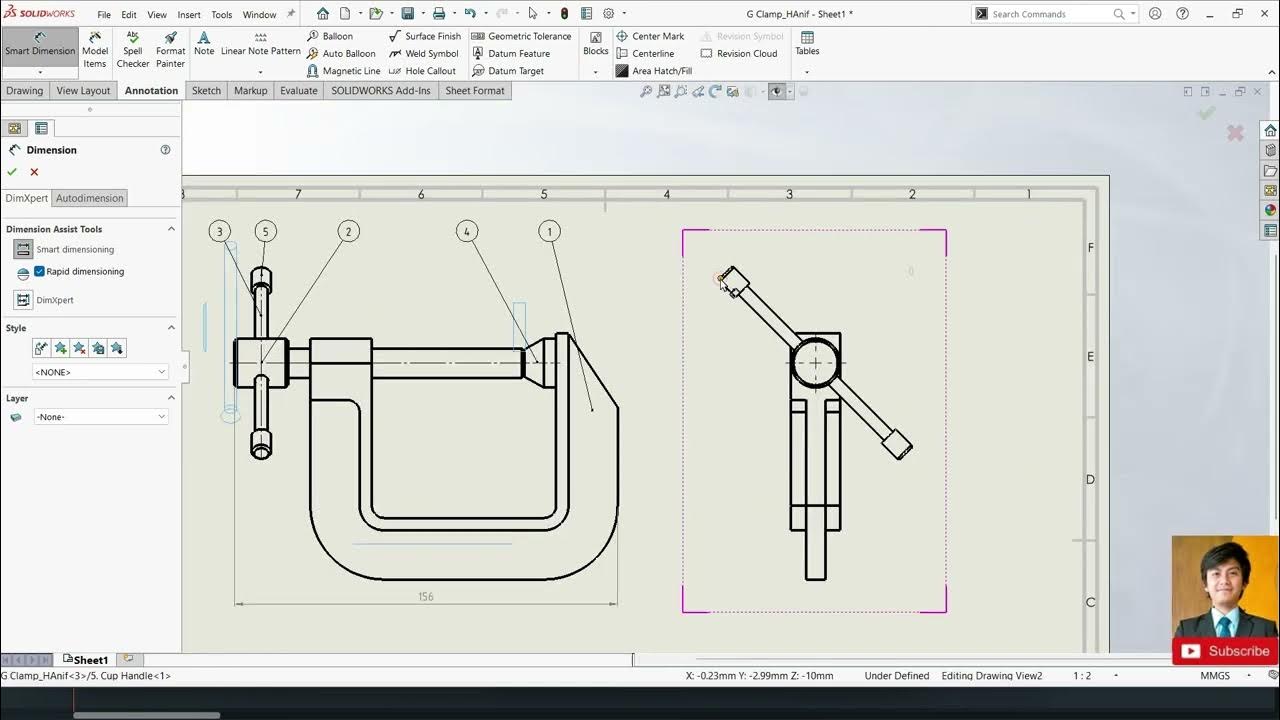This screenshot has height=720, width=1280.
Task: Insert a Centerline
Action: [x=645, y=54]
